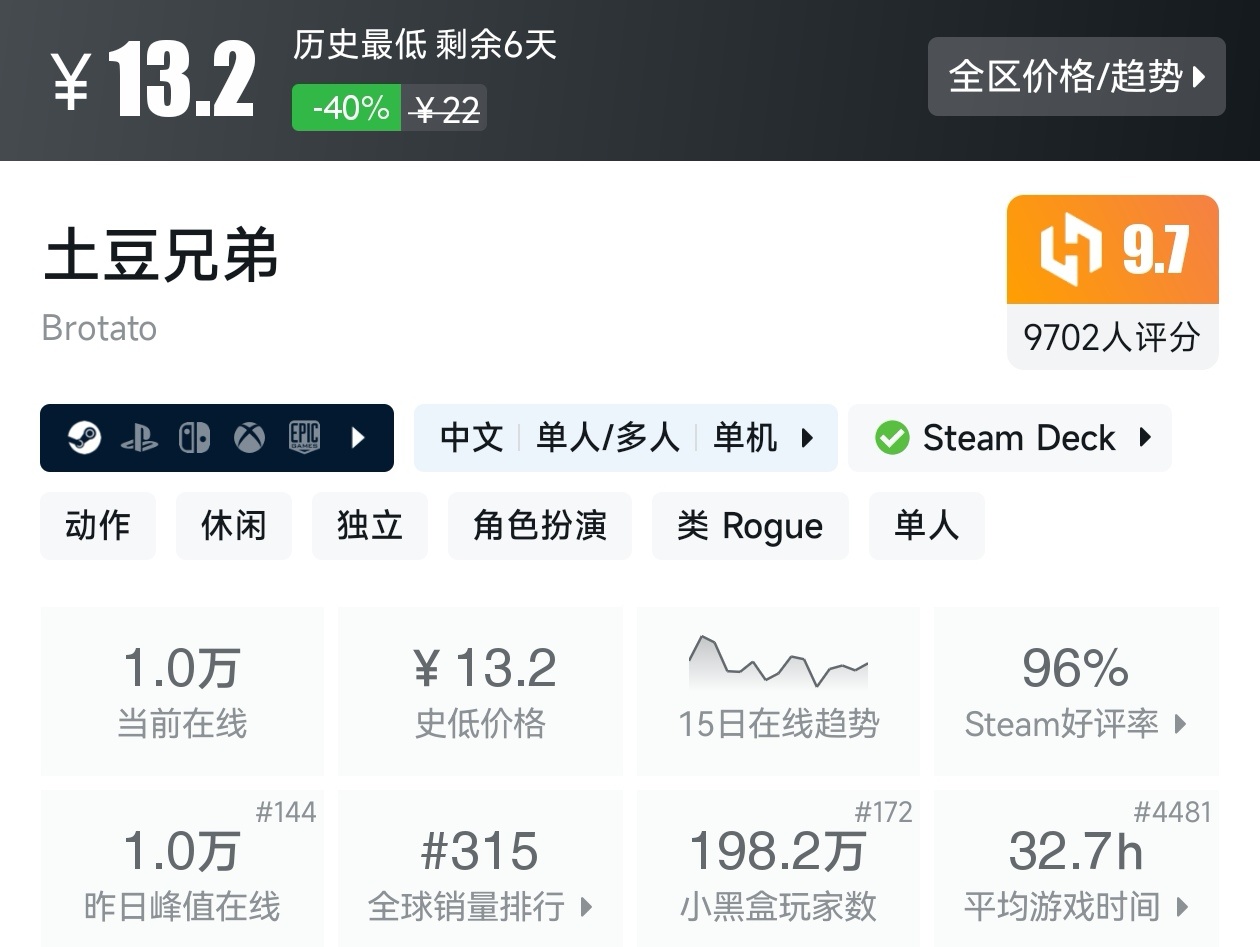Open 全区价格/趋势 panel

pyautogui.click(x=1077, y=76)
